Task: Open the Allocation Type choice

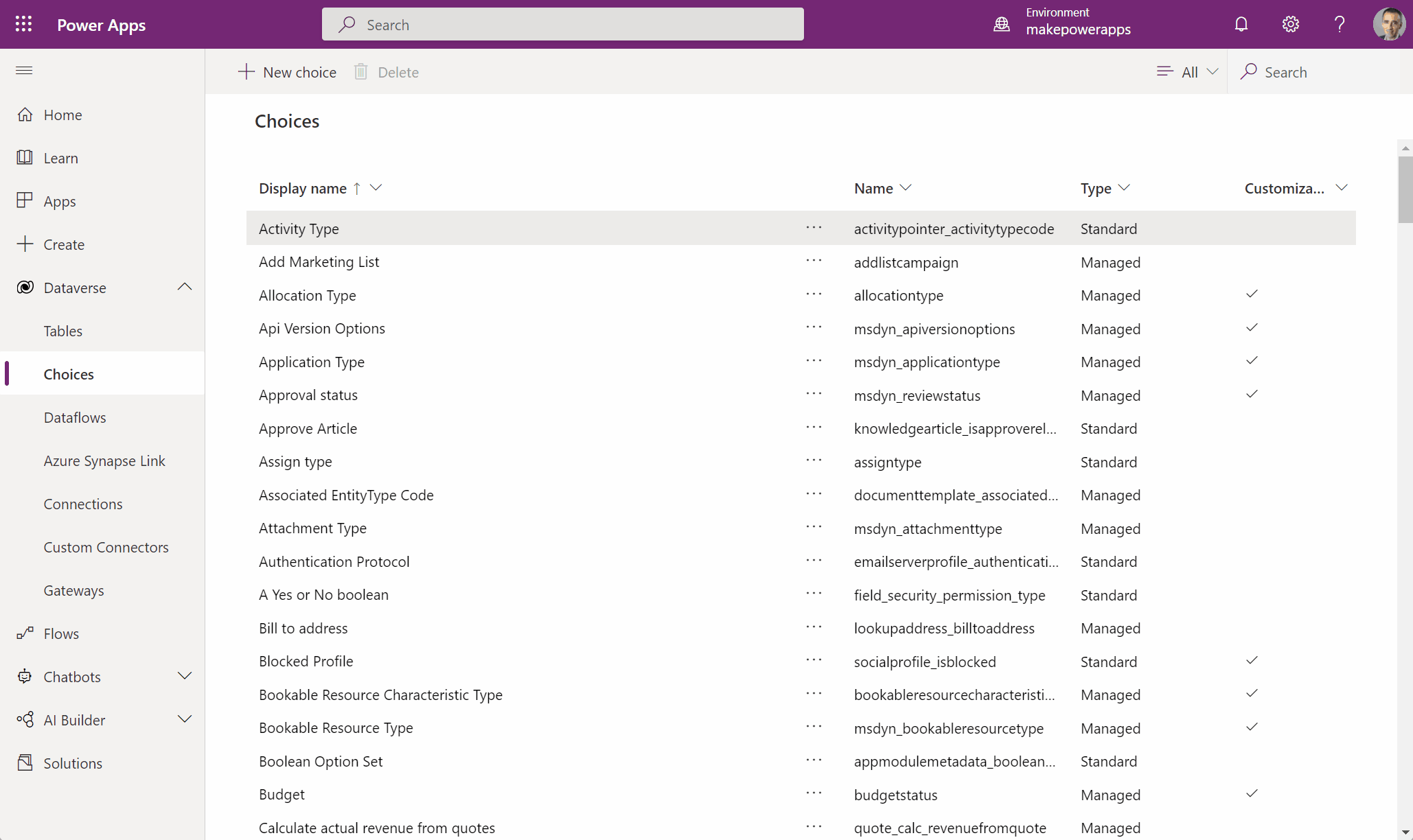Action: pos(307,295)
